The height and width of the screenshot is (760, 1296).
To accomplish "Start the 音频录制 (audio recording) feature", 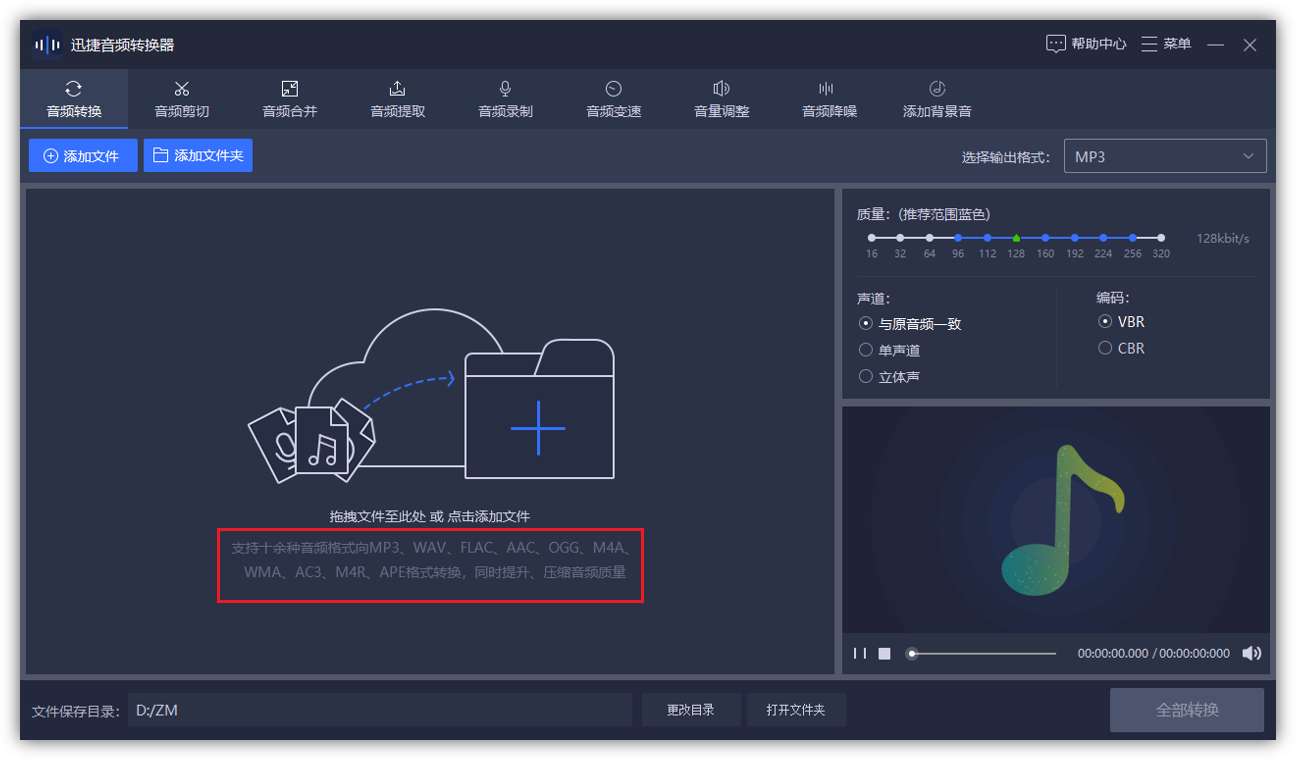I will pyautogui.click(x=505, y=99).
